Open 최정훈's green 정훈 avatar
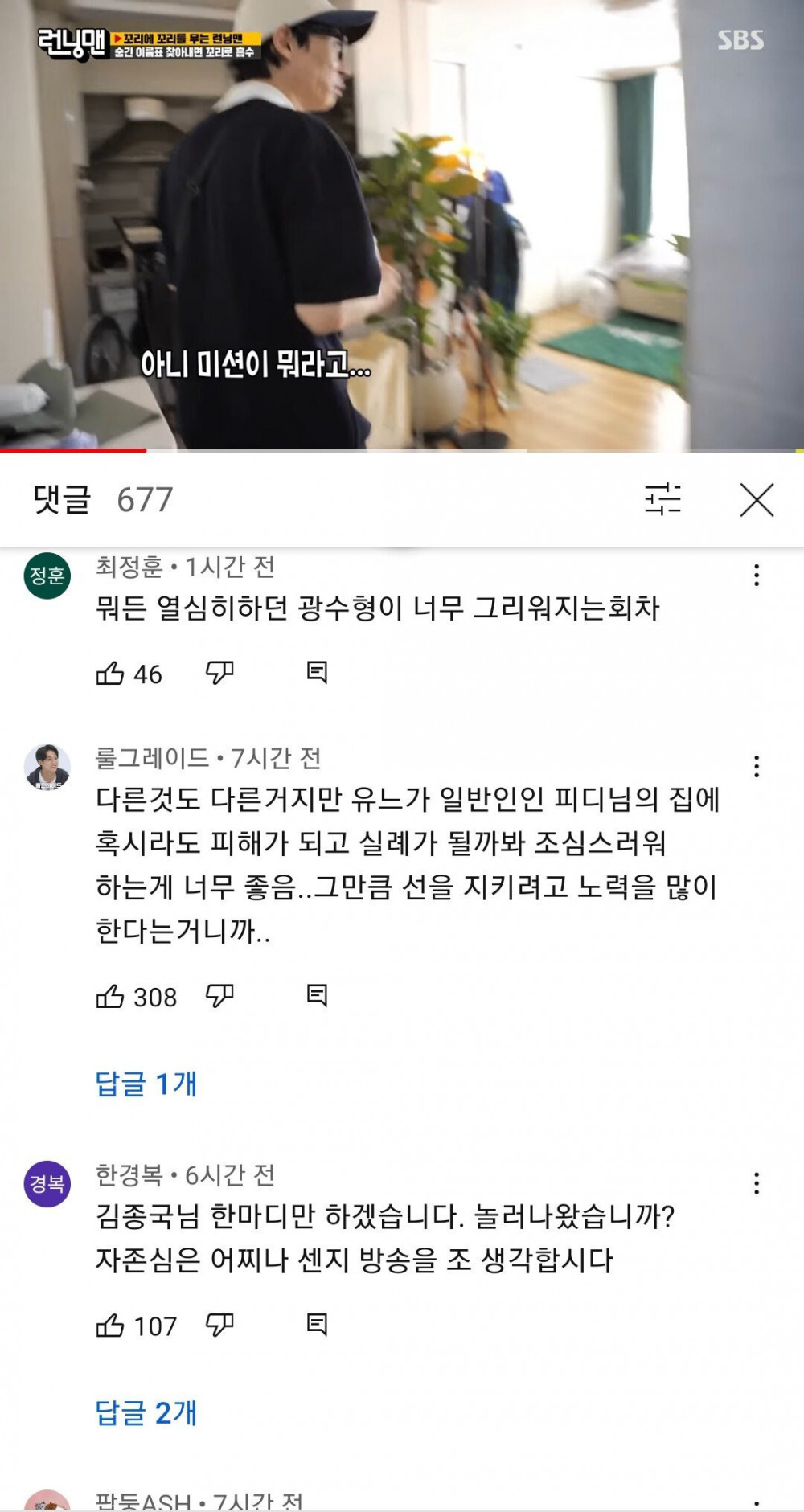This screenshot has width=804, height=1512. tap(47, 576)
